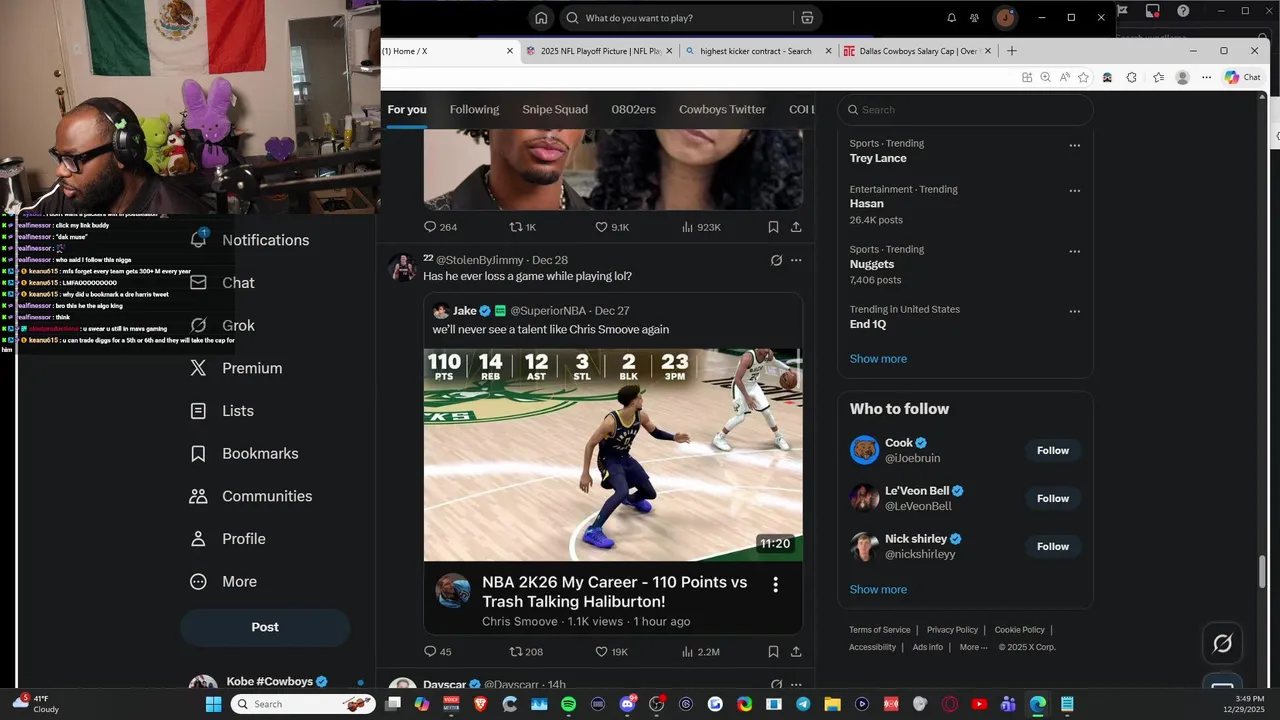
Task: Go to Profile page
Action: pyautogui.click(x=228, y=539)
